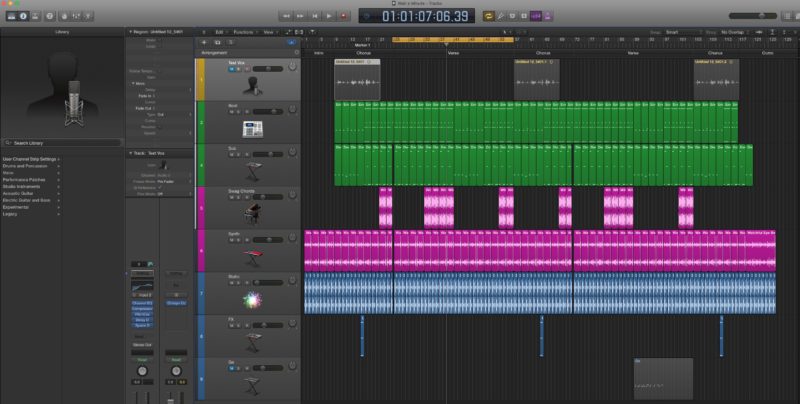Click the Search Library field
This screenshot has height=404, width=800.
[x=62, y=143]
